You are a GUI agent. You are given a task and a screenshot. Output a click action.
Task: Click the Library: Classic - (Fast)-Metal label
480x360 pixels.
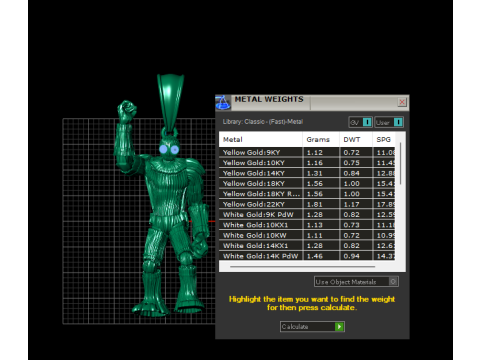[x=263, y=122]
